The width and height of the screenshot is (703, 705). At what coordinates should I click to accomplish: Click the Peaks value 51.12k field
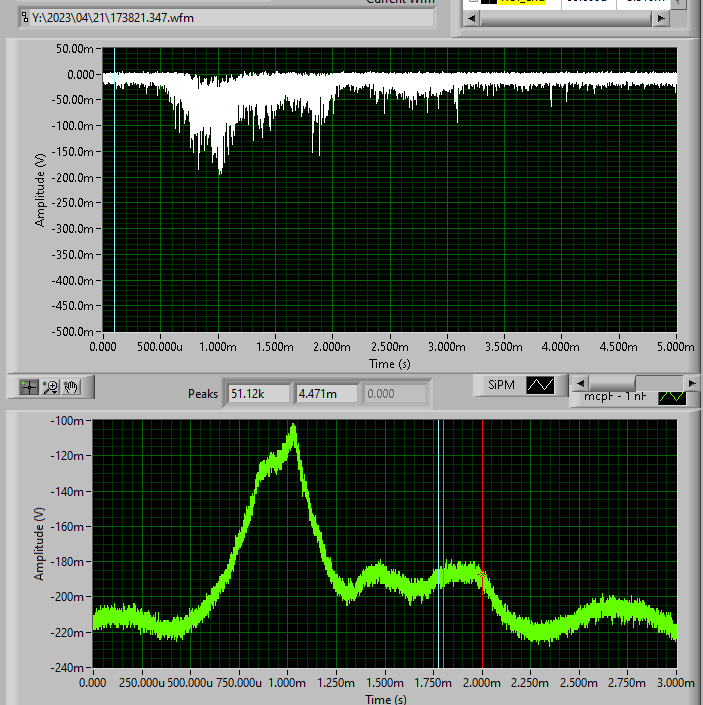(258, 394)
